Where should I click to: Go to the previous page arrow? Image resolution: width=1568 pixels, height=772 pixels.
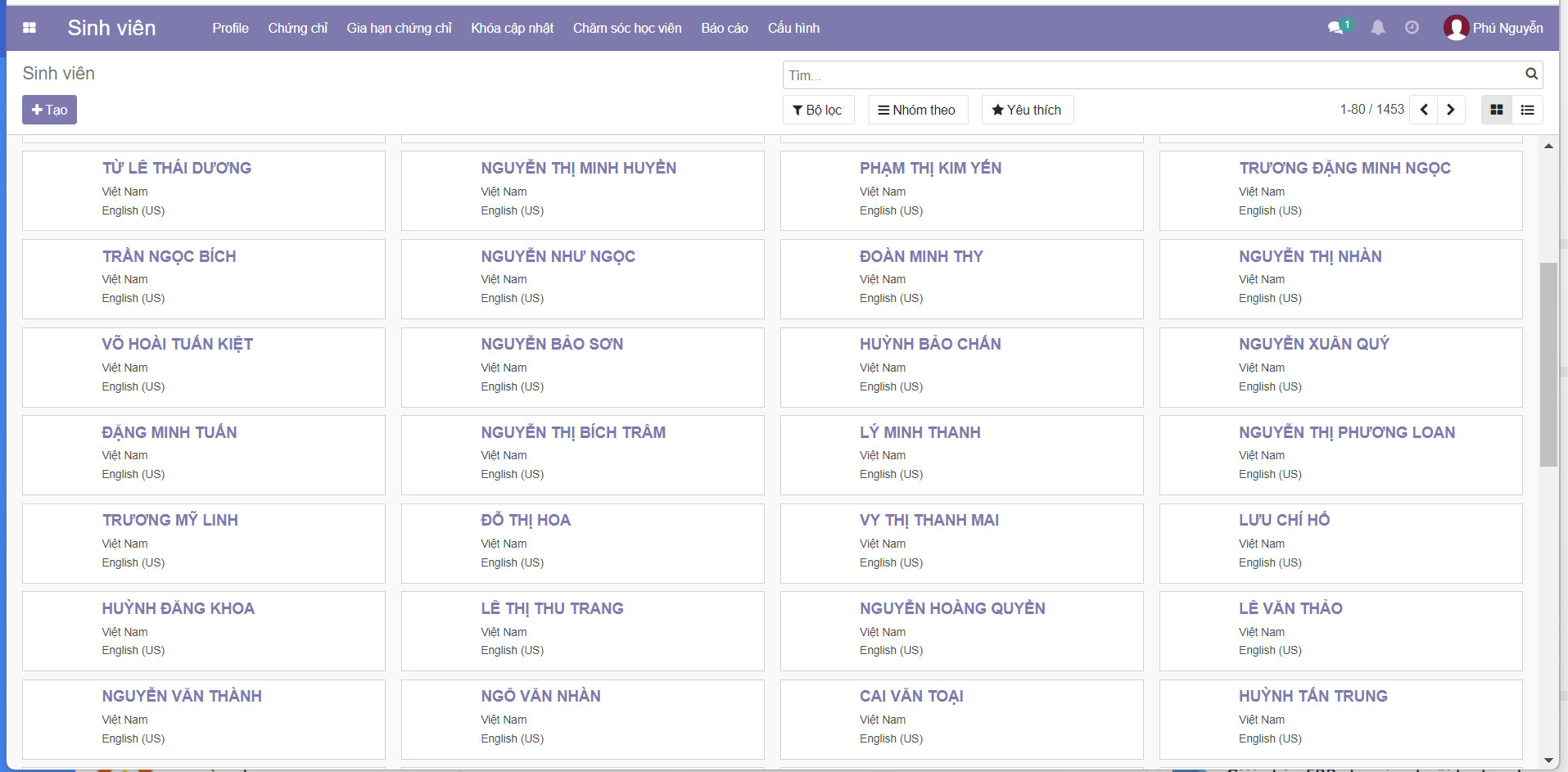(x=1424, y=110)
